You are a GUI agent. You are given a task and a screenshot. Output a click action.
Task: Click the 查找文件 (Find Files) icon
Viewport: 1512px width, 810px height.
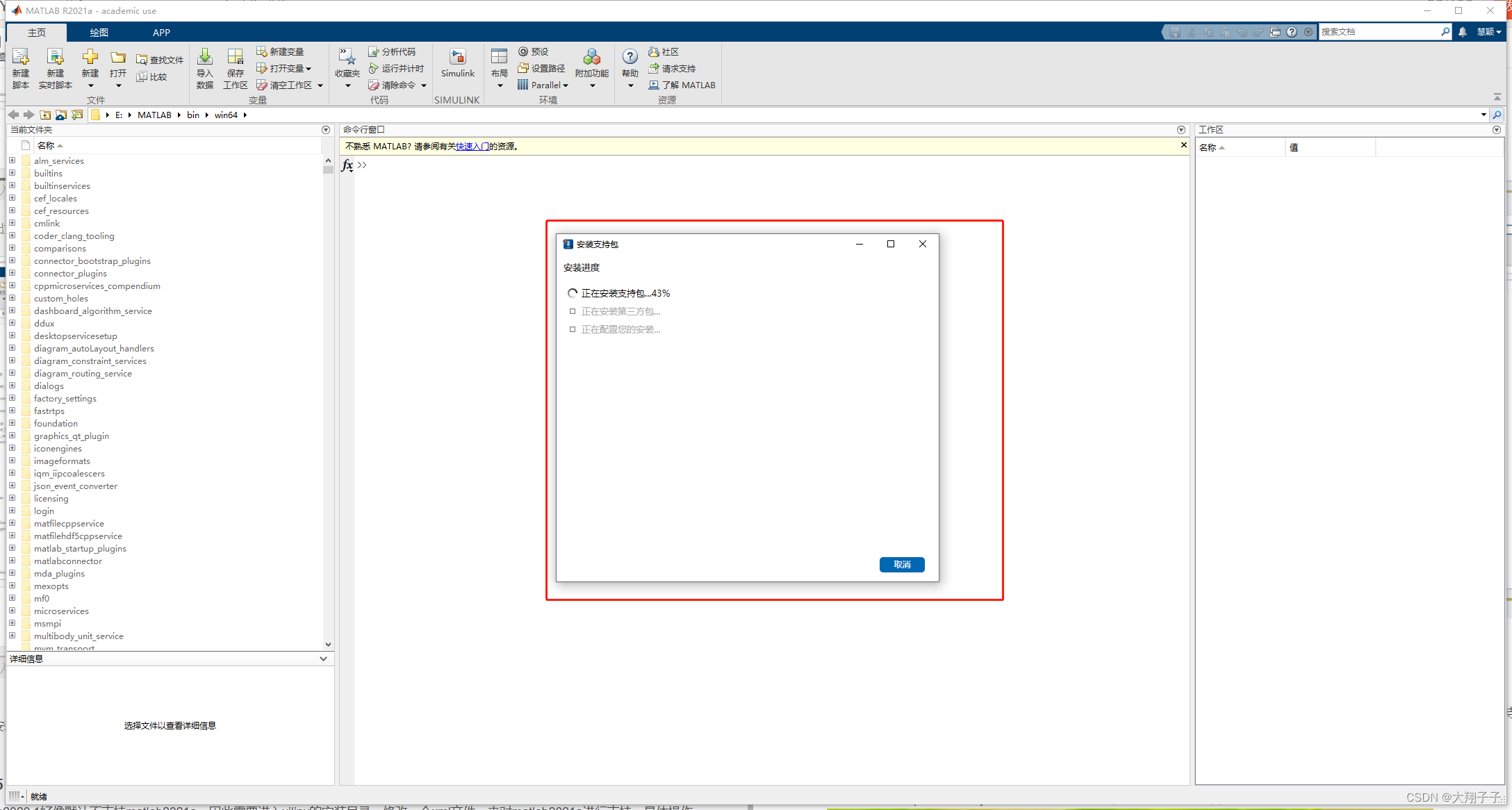[x=159, y=59]
